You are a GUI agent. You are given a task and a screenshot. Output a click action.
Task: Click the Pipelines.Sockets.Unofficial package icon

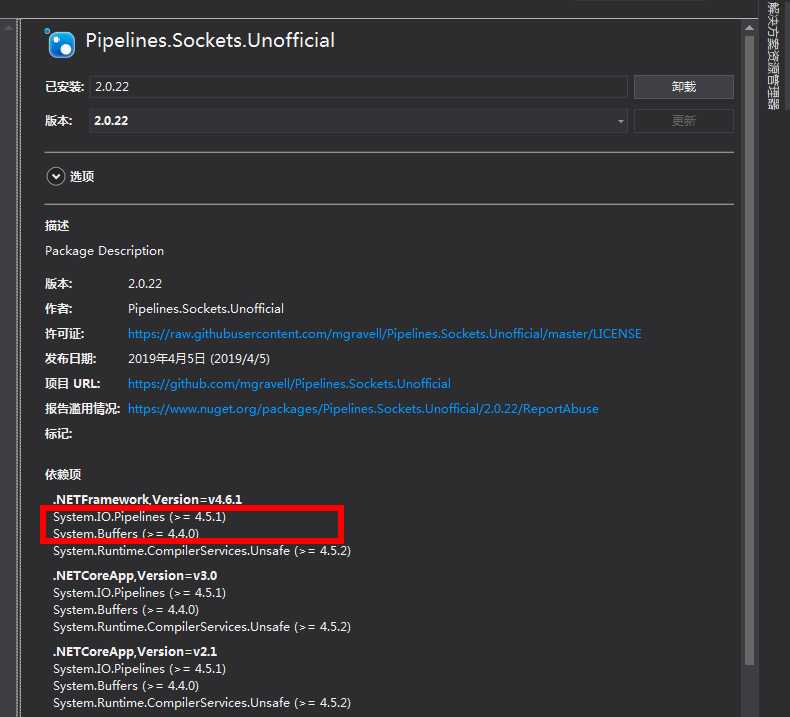(x=60, y=43)
